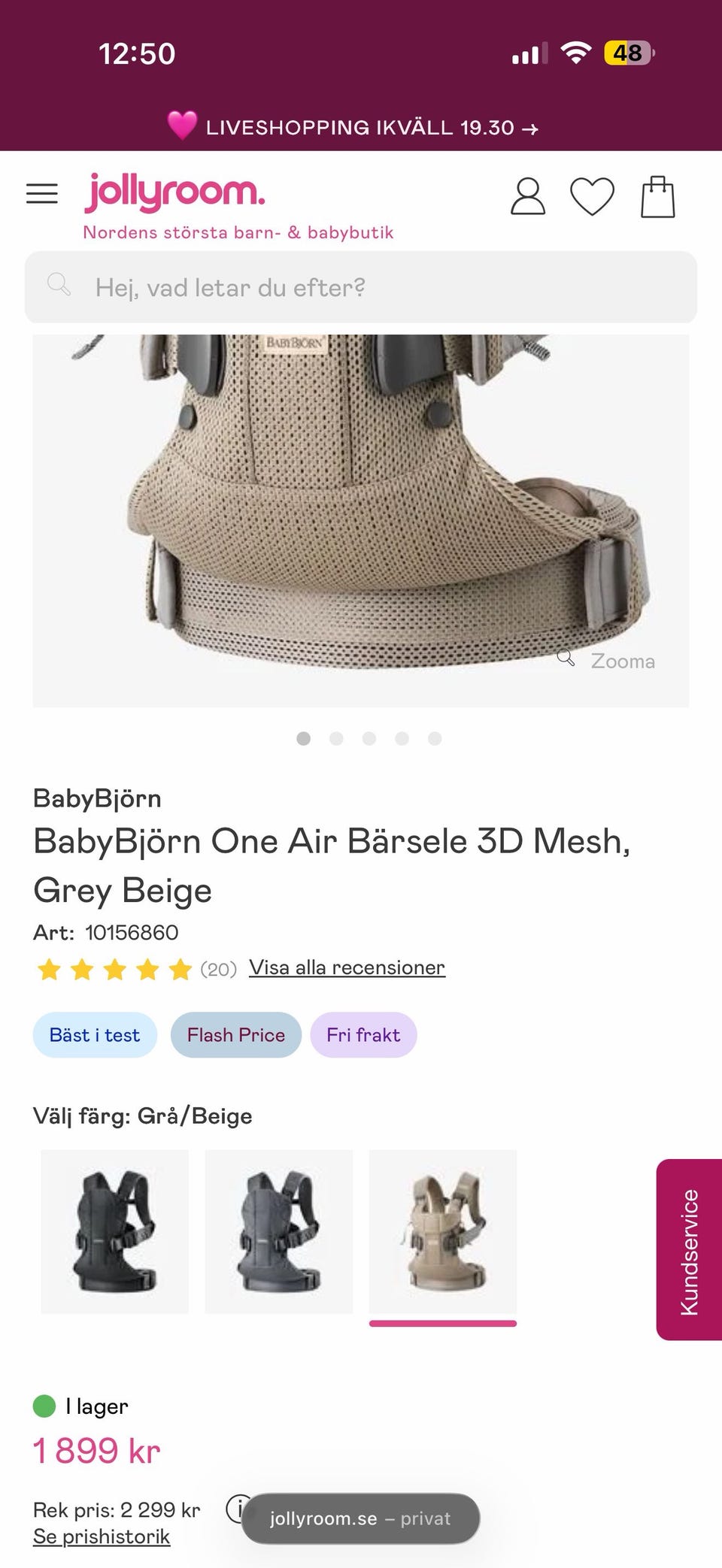Open the hamburger navigation menu
722x1568 pixels.
(42, 194)
